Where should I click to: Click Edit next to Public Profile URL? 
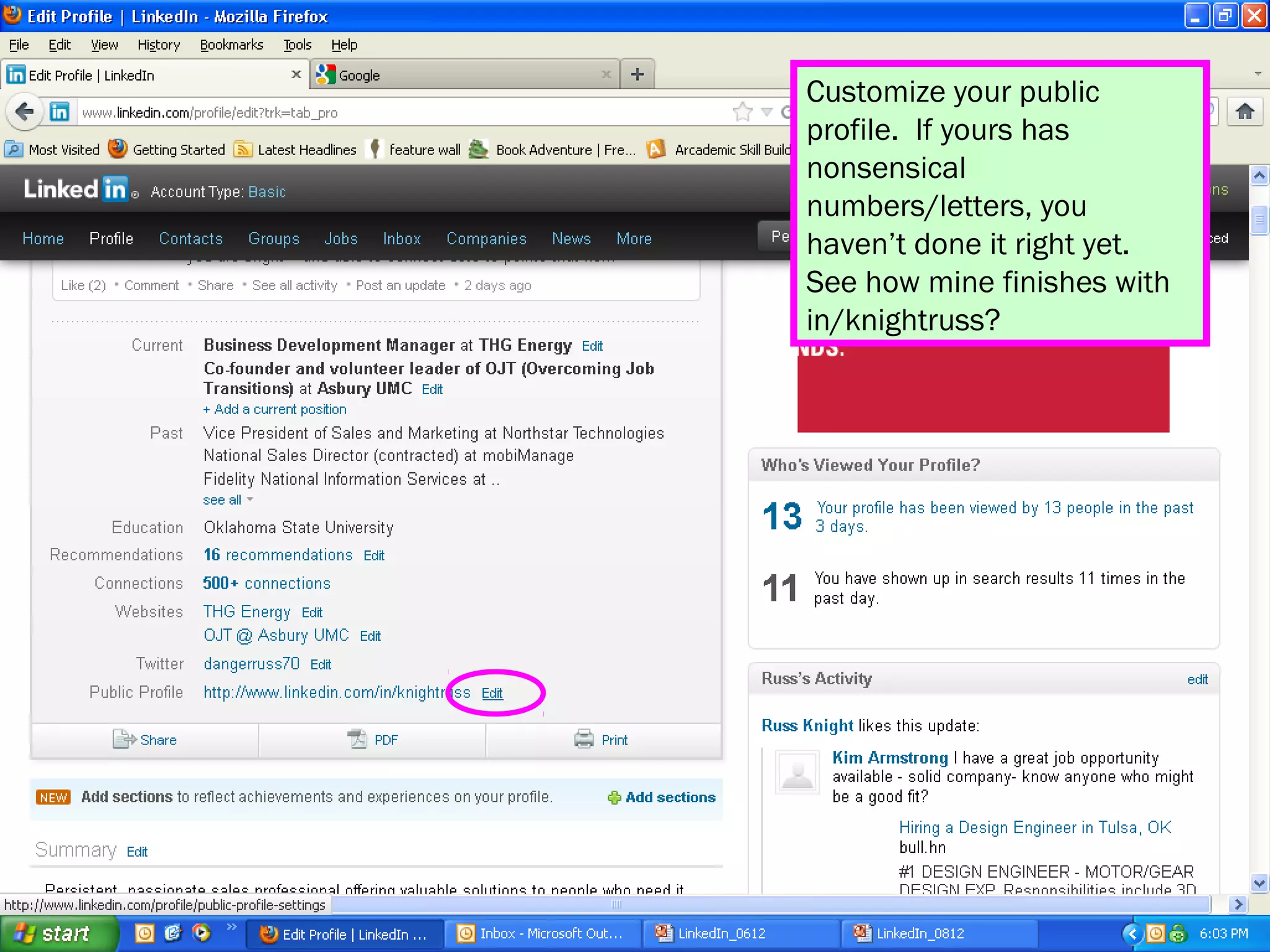coord(492,693)
